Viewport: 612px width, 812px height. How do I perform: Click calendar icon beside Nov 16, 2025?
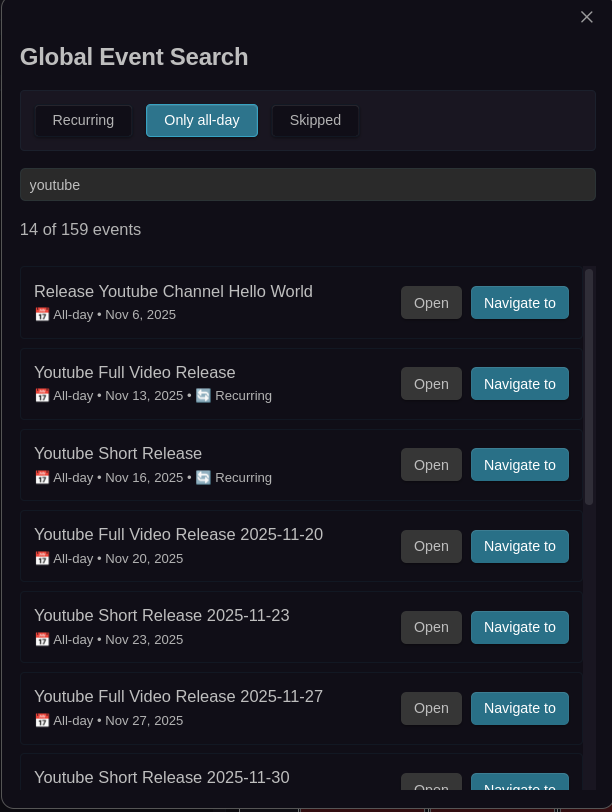click(x=42, y=477)
